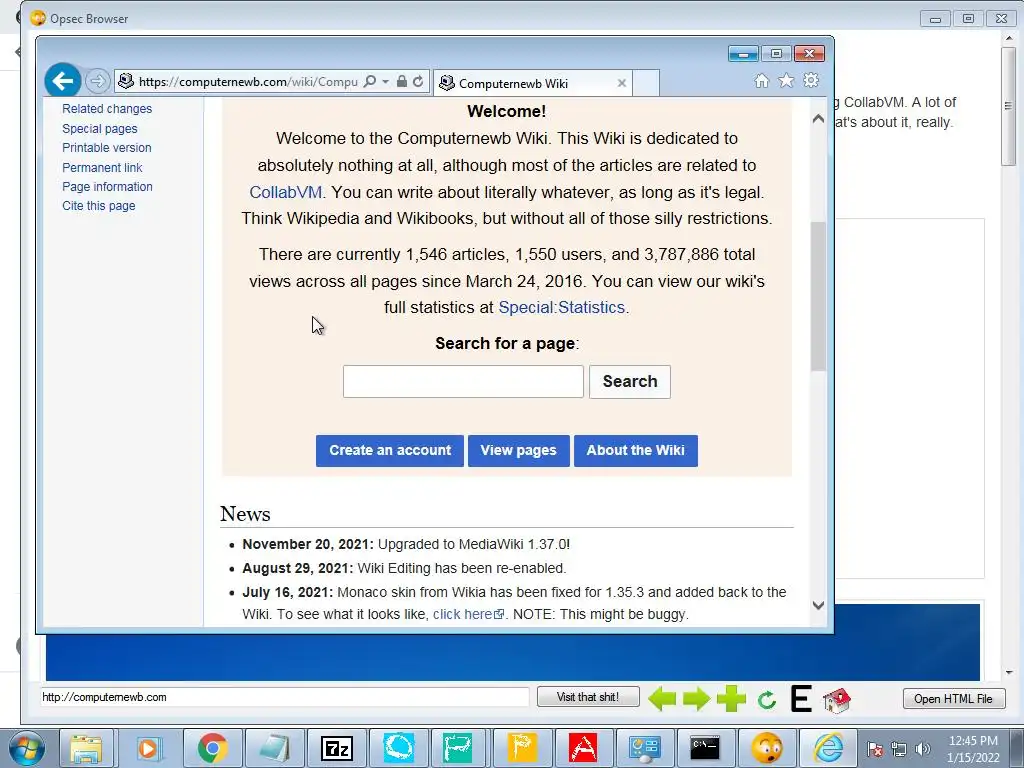Refresh the page using the address bar icon

418,82
